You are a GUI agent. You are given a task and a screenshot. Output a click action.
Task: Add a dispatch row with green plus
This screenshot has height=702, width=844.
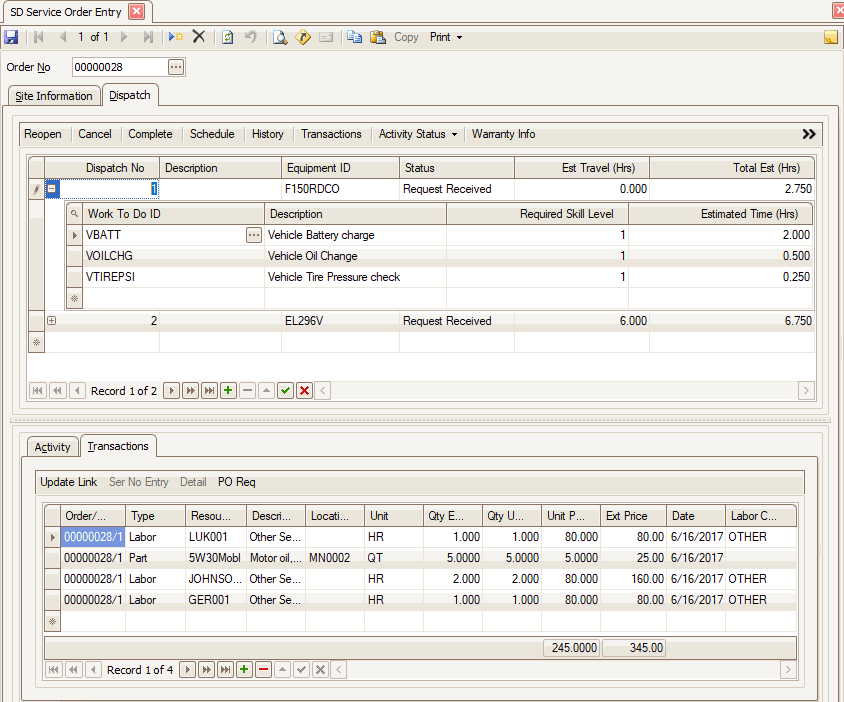(x=229, y=391)
